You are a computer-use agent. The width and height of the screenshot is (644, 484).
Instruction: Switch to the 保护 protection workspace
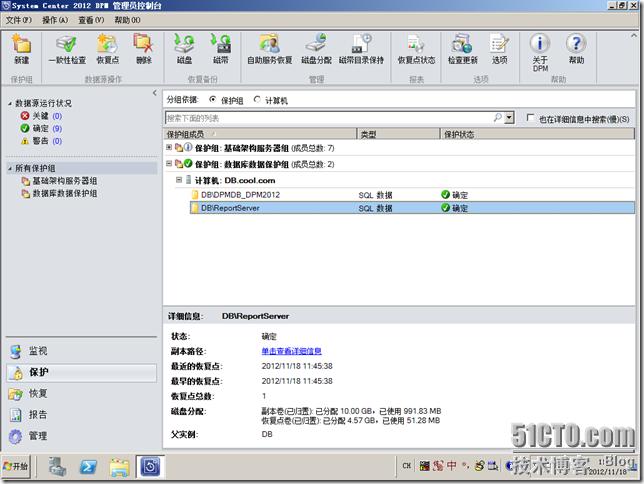click(81, 372)
